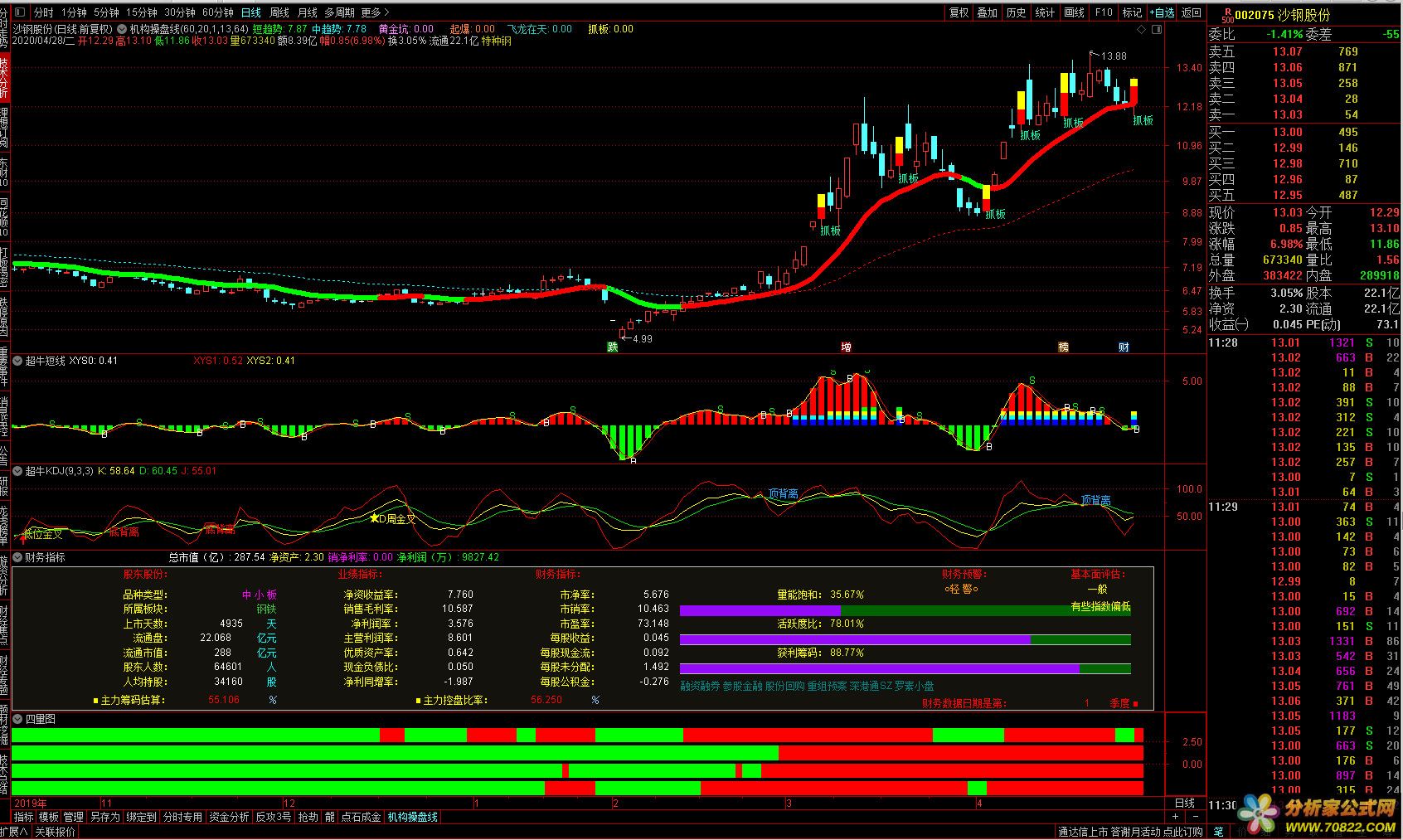Click the 榜 event marker on chart
This screenshot has height=840, width=1403.
coord(1063,347)
